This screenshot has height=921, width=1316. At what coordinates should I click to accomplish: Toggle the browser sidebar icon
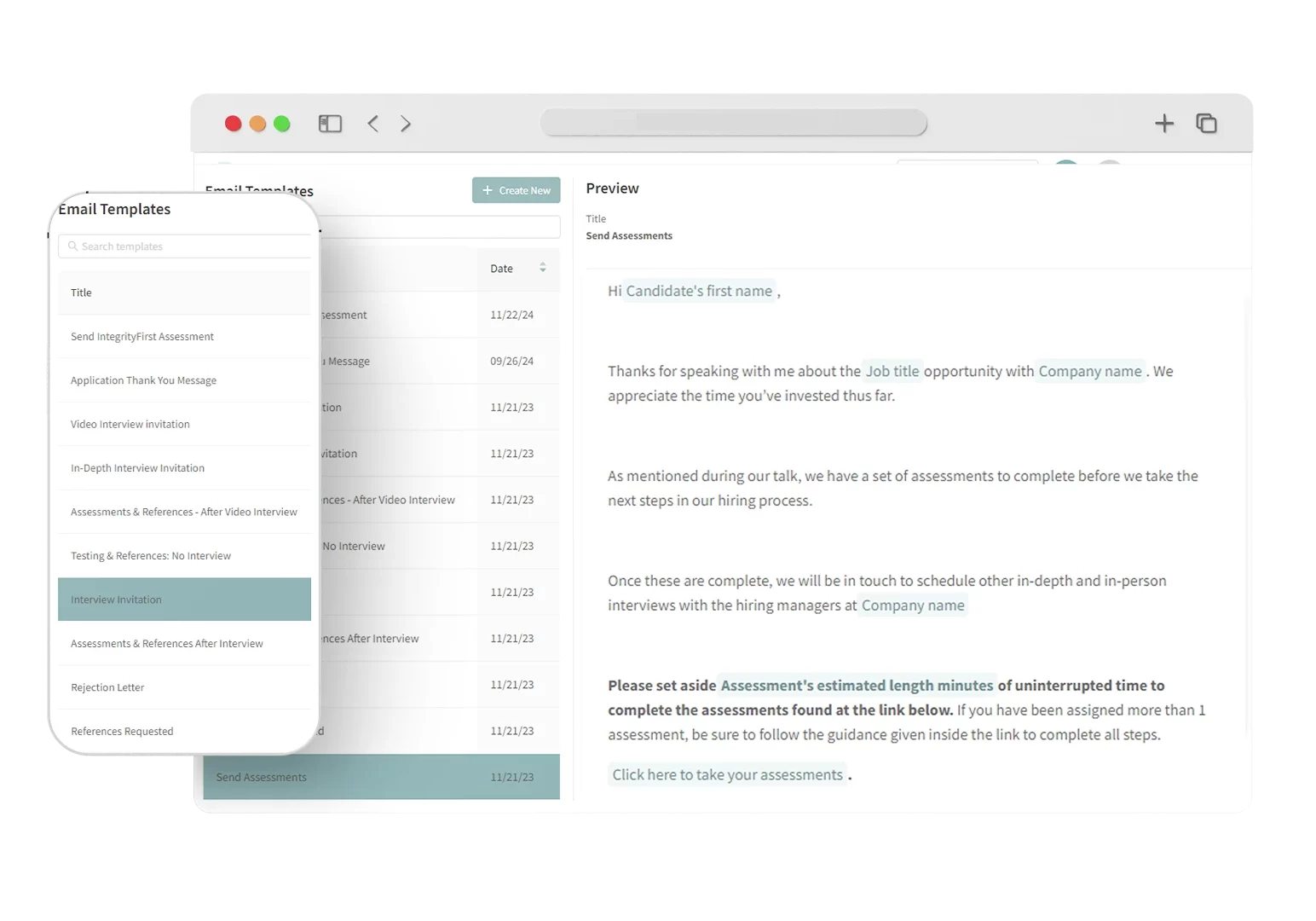[330, 123]
